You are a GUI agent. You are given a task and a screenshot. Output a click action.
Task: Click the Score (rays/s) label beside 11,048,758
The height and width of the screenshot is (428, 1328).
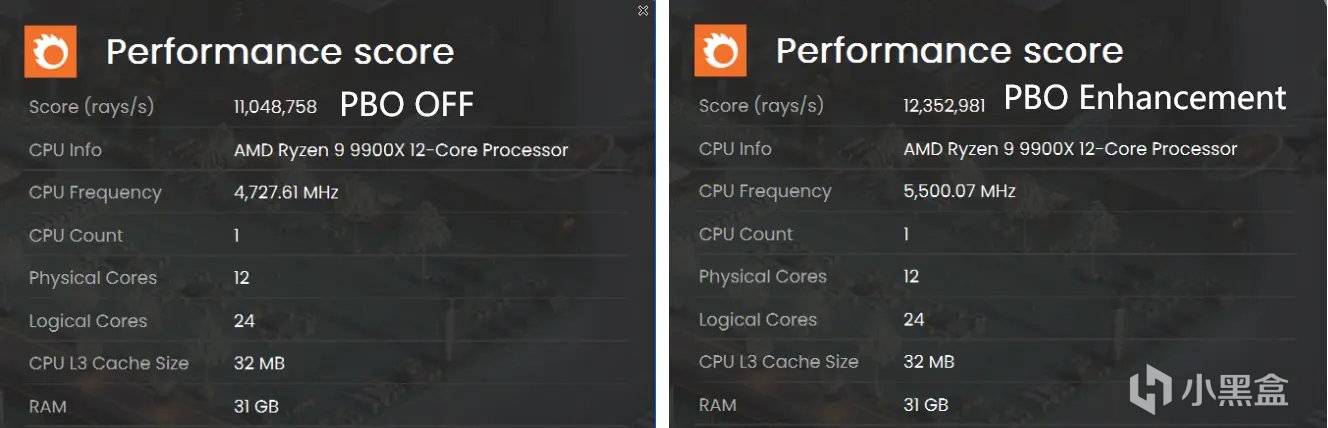92,107
